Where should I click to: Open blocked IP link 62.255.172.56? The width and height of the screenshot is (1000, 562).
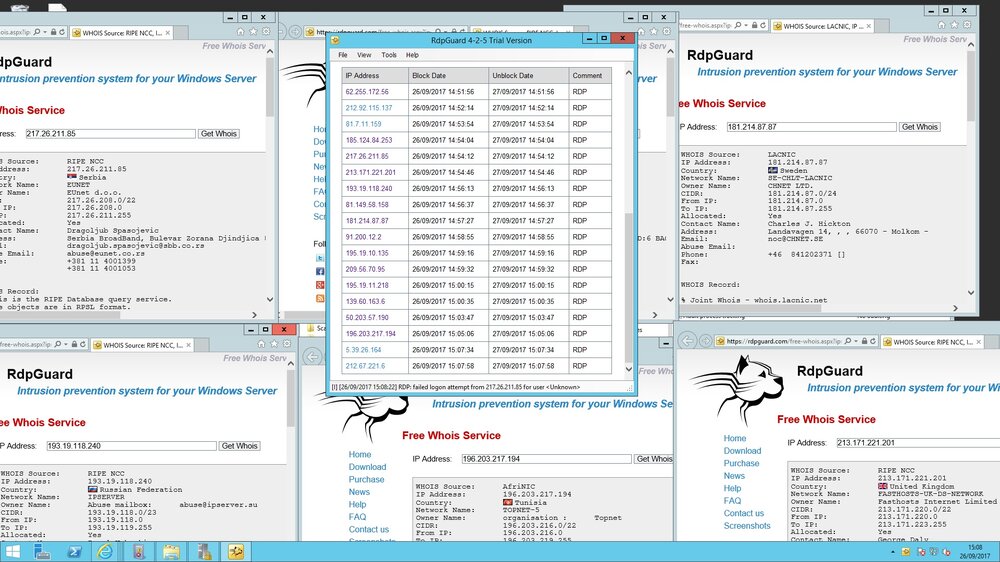click(x=367, y=92)
